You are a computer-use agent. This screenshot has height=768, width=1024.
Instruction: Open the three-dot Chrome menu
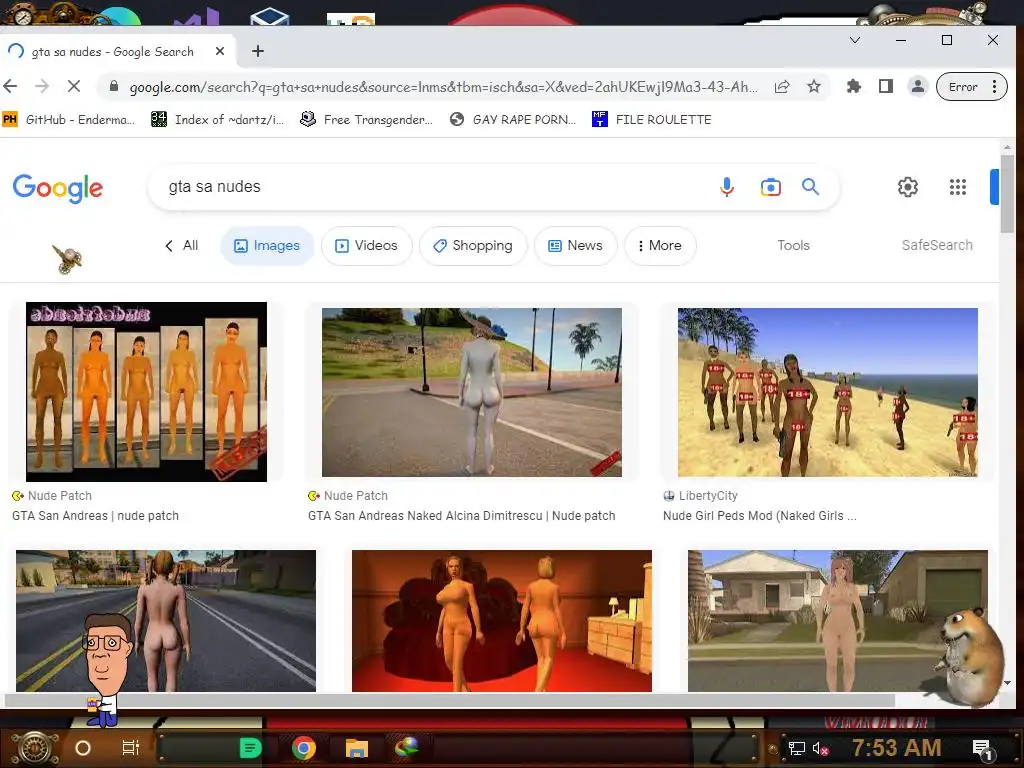point(994,86)
